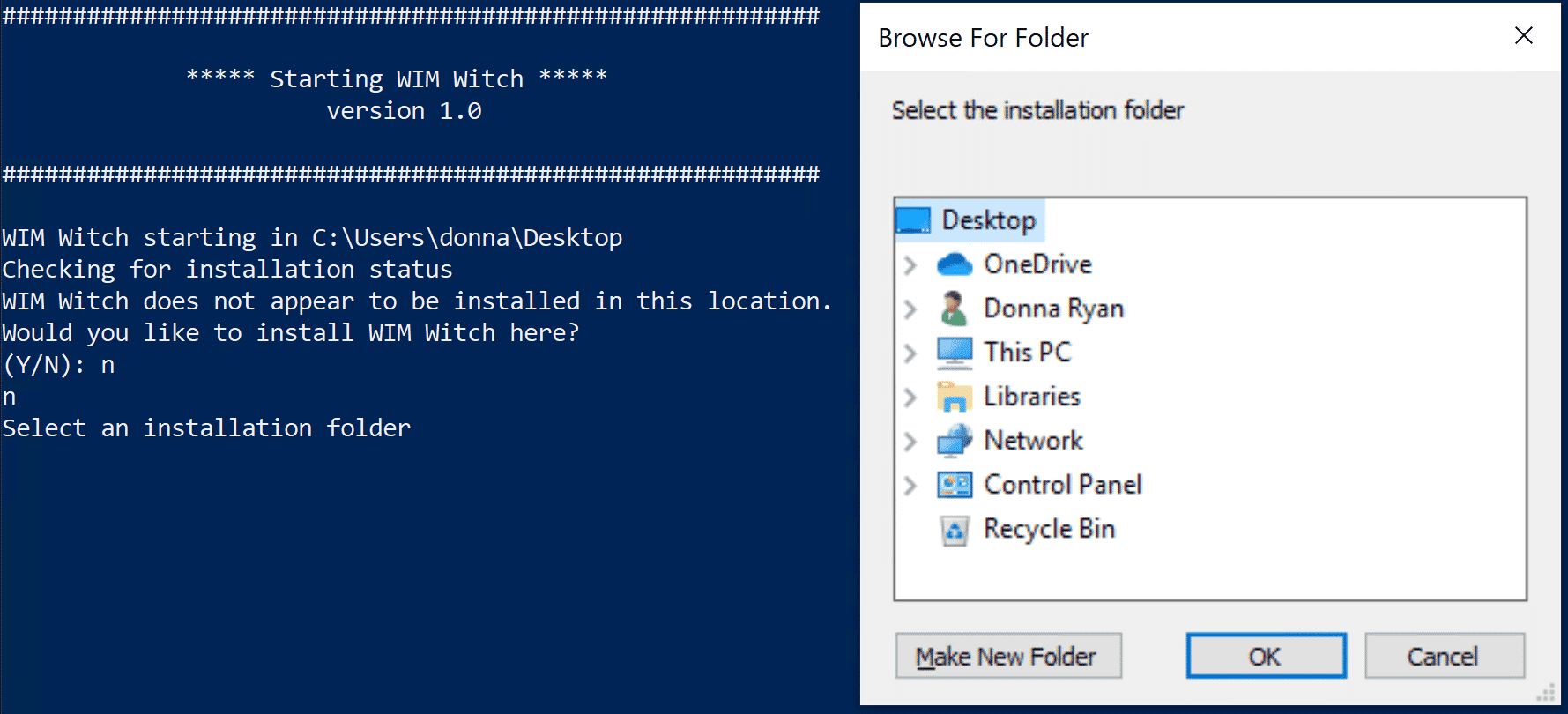
Task: Expand the Libraries tree node
Action: pos(910,397)
